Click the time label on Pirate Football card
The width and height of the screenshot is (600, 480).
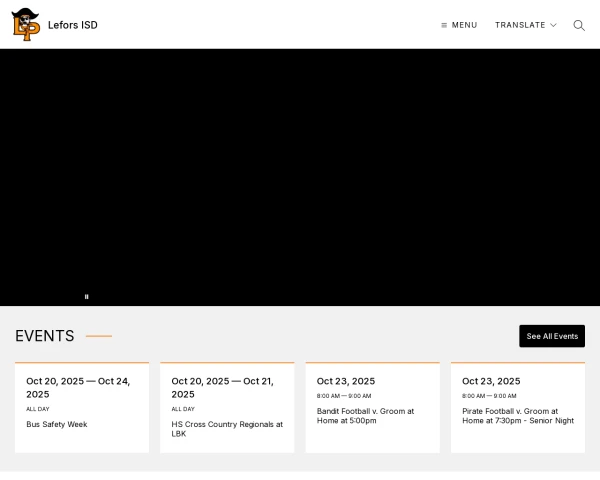pyautogui.click(x=489, y=396)
